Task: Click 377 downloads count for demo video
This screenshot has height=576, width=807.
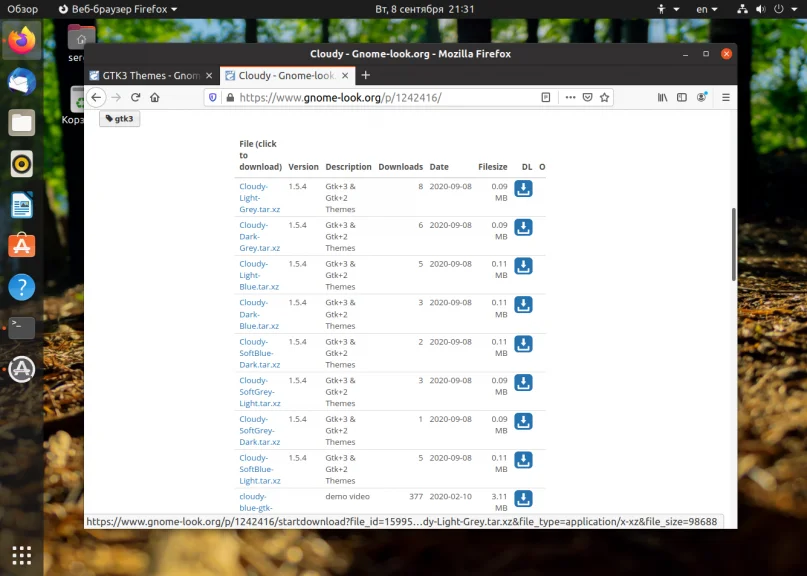Action: point(416,496)
